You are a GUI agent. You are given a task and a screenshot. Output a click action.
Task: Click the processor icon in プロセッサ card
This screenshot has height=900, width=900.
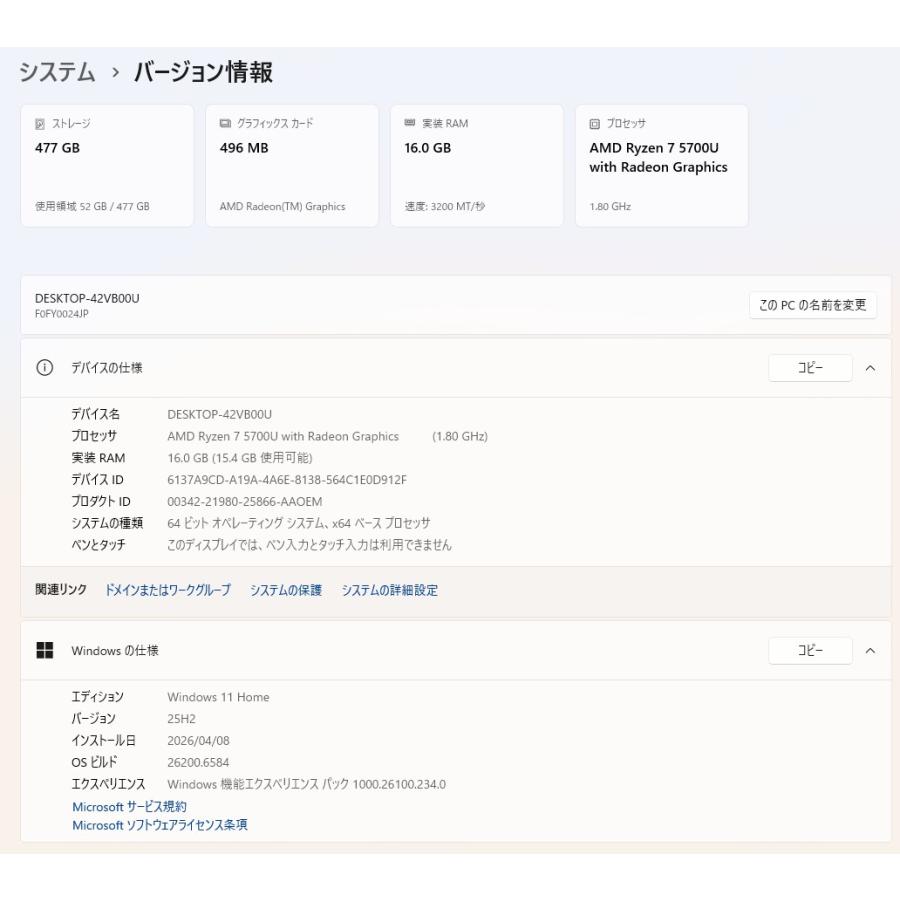pyautogui.click(x=595, y=124)
